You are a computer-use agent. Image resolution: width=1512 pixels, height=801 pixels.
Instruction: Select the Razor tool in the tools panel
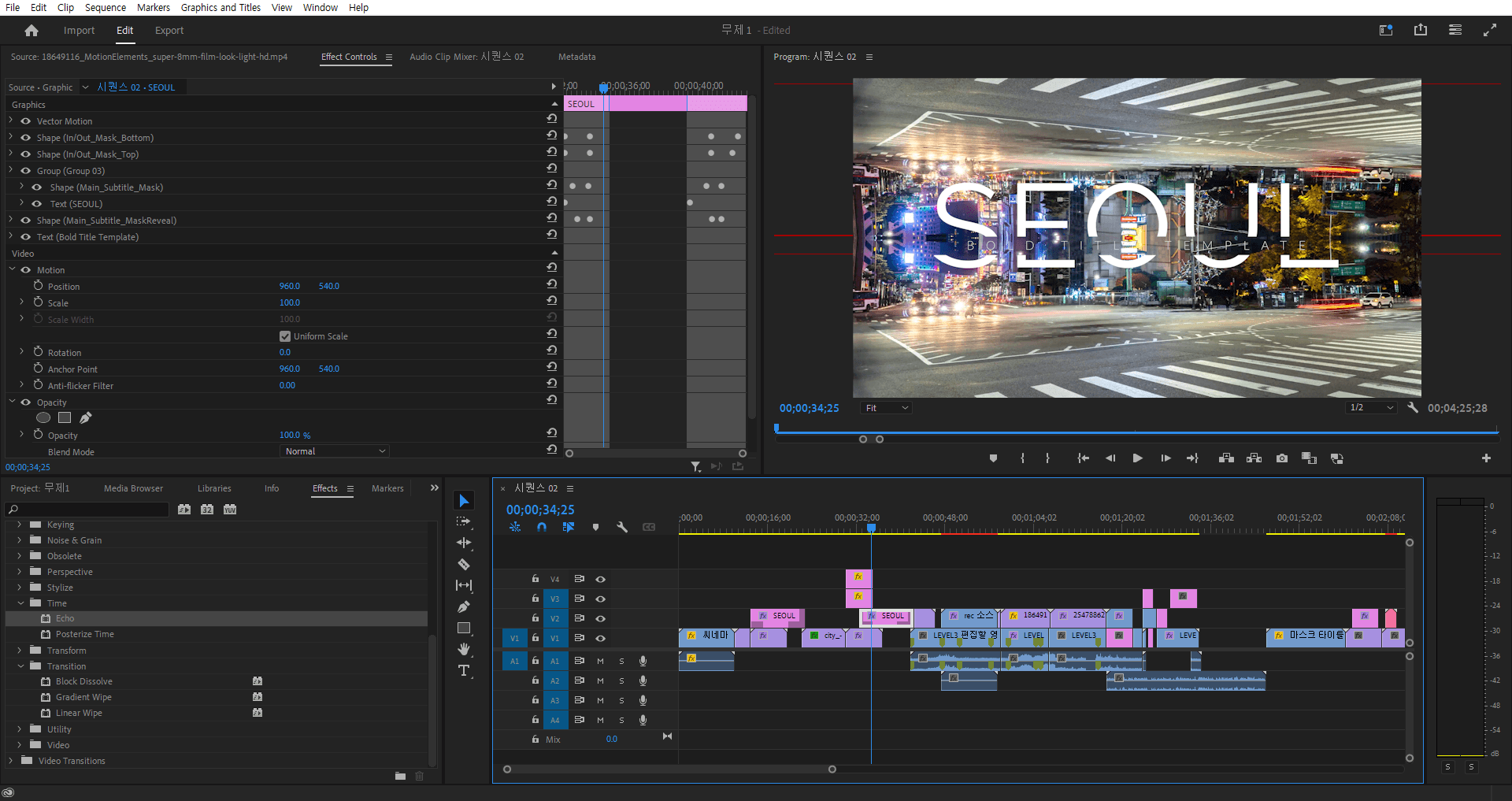pos(464,565)
